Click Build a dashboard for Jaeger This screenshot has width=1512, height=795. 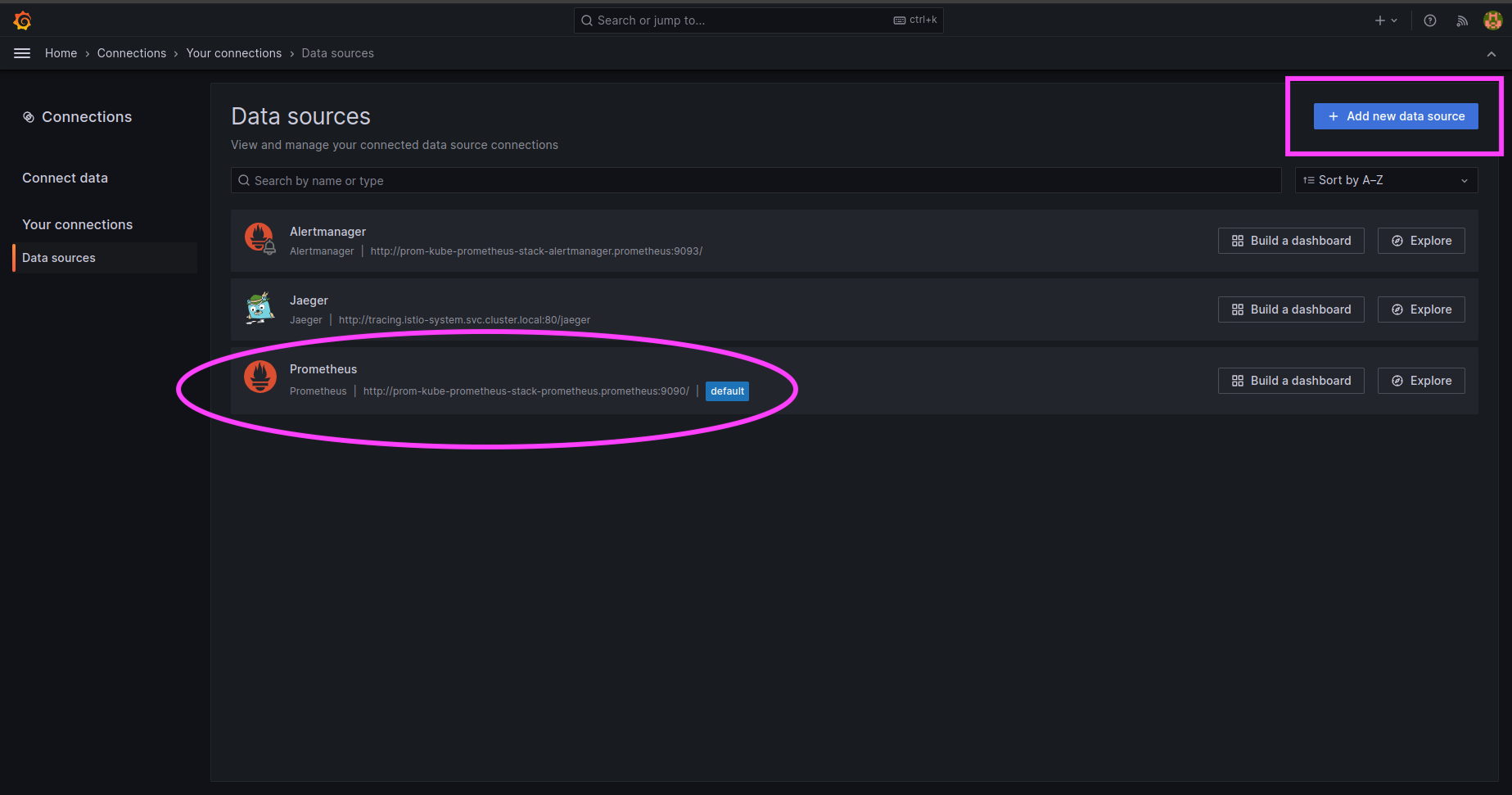click(x=1291, y=309)
